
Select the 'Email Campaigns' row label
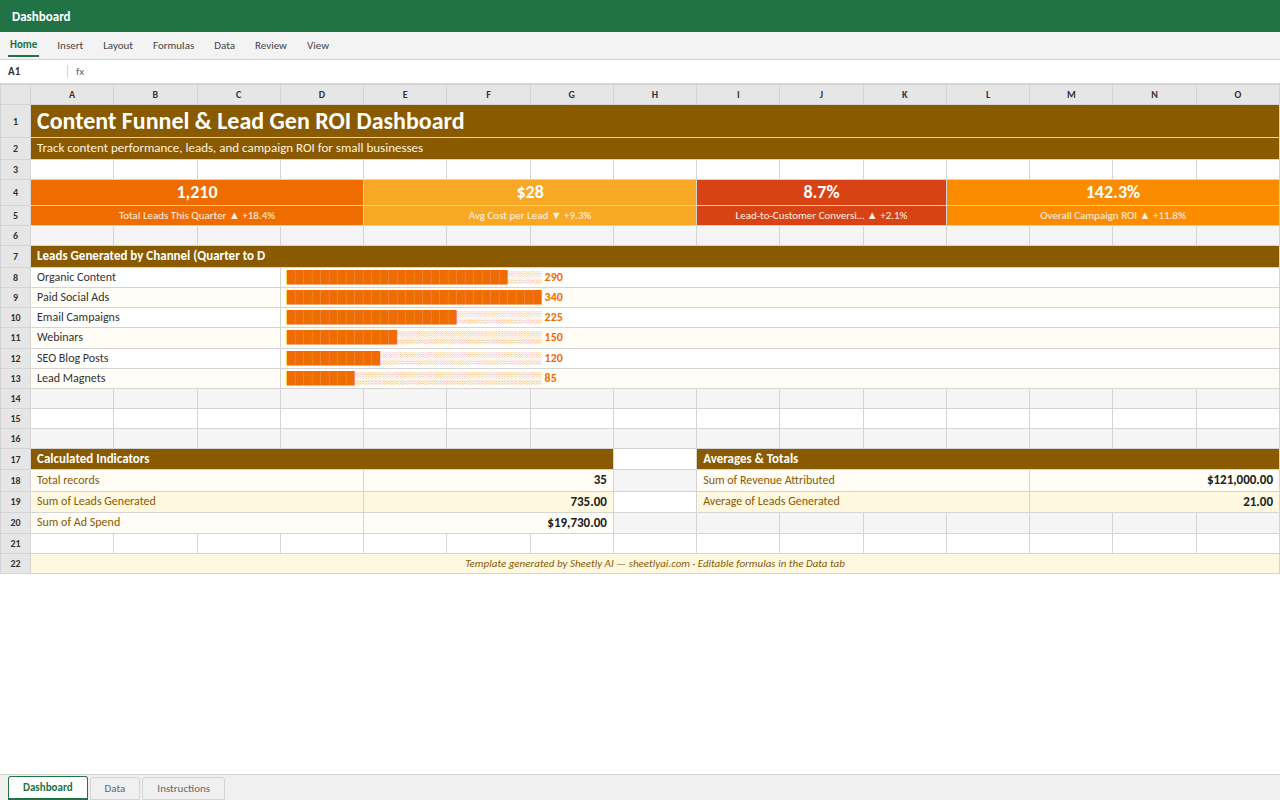(156, 317)
